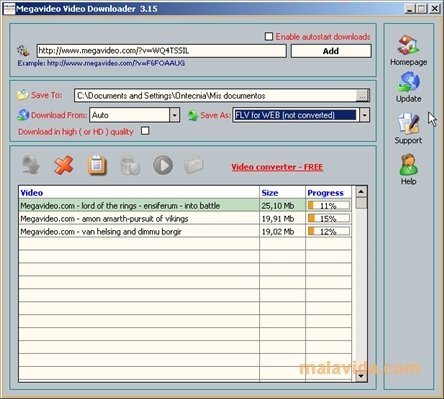Screen dimensions: 444x399
Task: Click the Size column header
Action: [283, 193]
